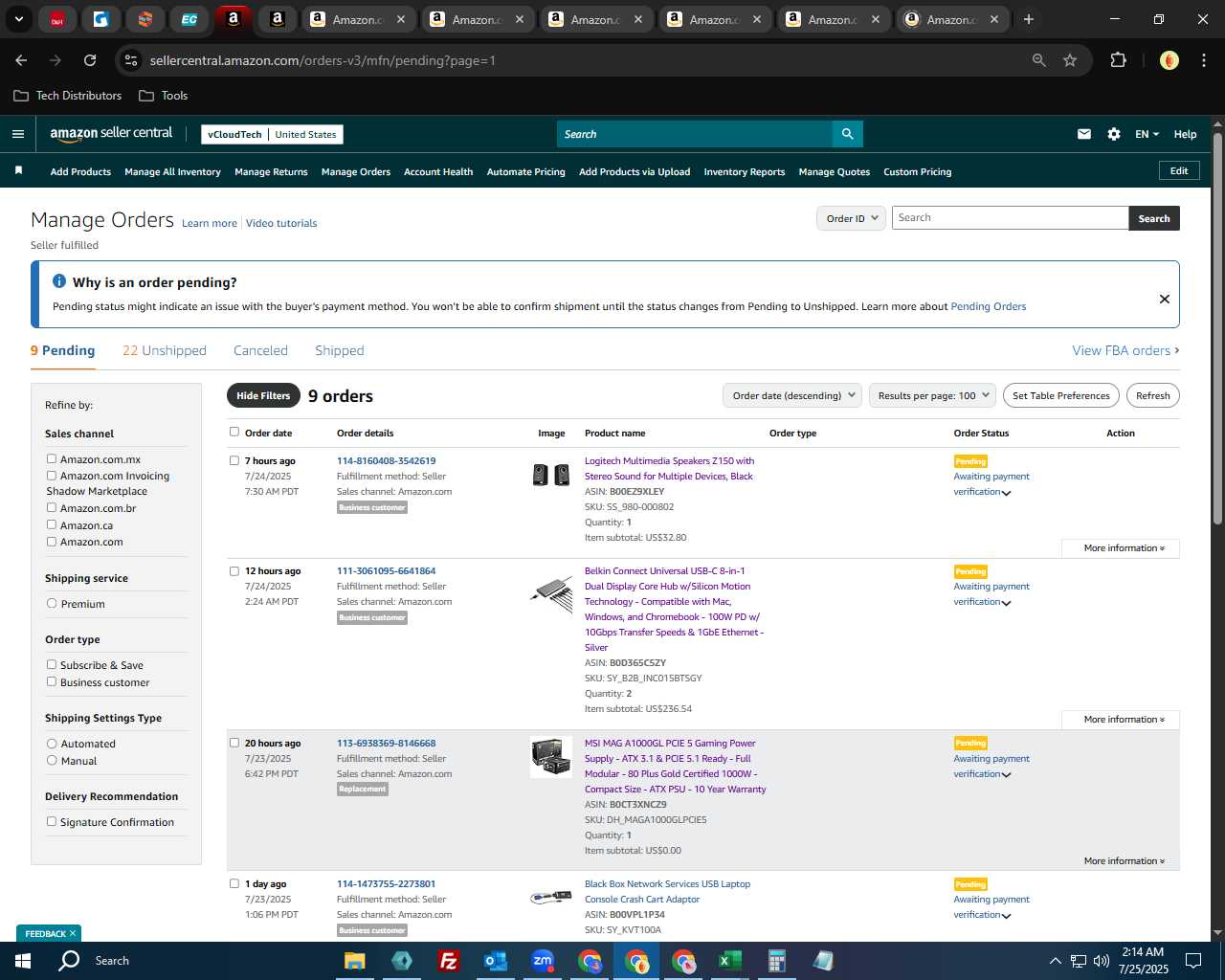The width and height of the screenshot is (1225, 980).
Task: Click the Refresh orders button
Action: (x=1153, y=395)
